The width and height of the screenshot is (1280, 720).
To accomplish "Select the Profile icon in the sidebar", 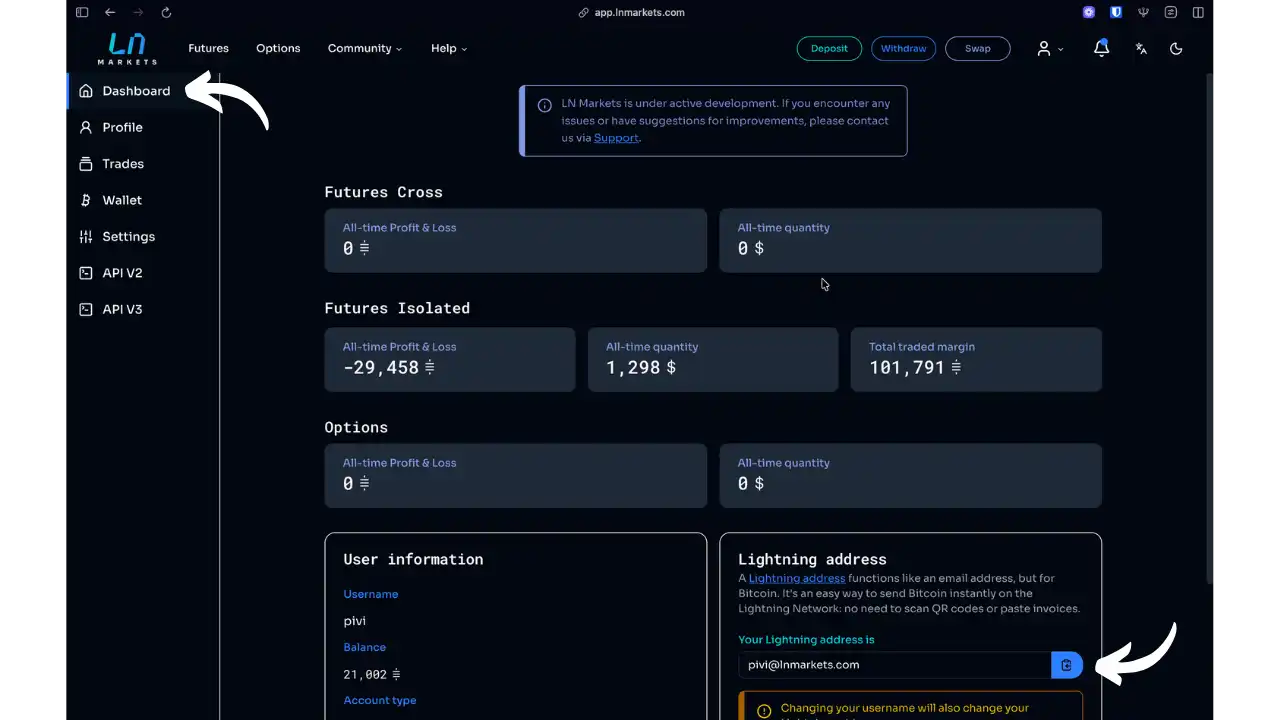I will pyautogui.click(x=85, y=127).
